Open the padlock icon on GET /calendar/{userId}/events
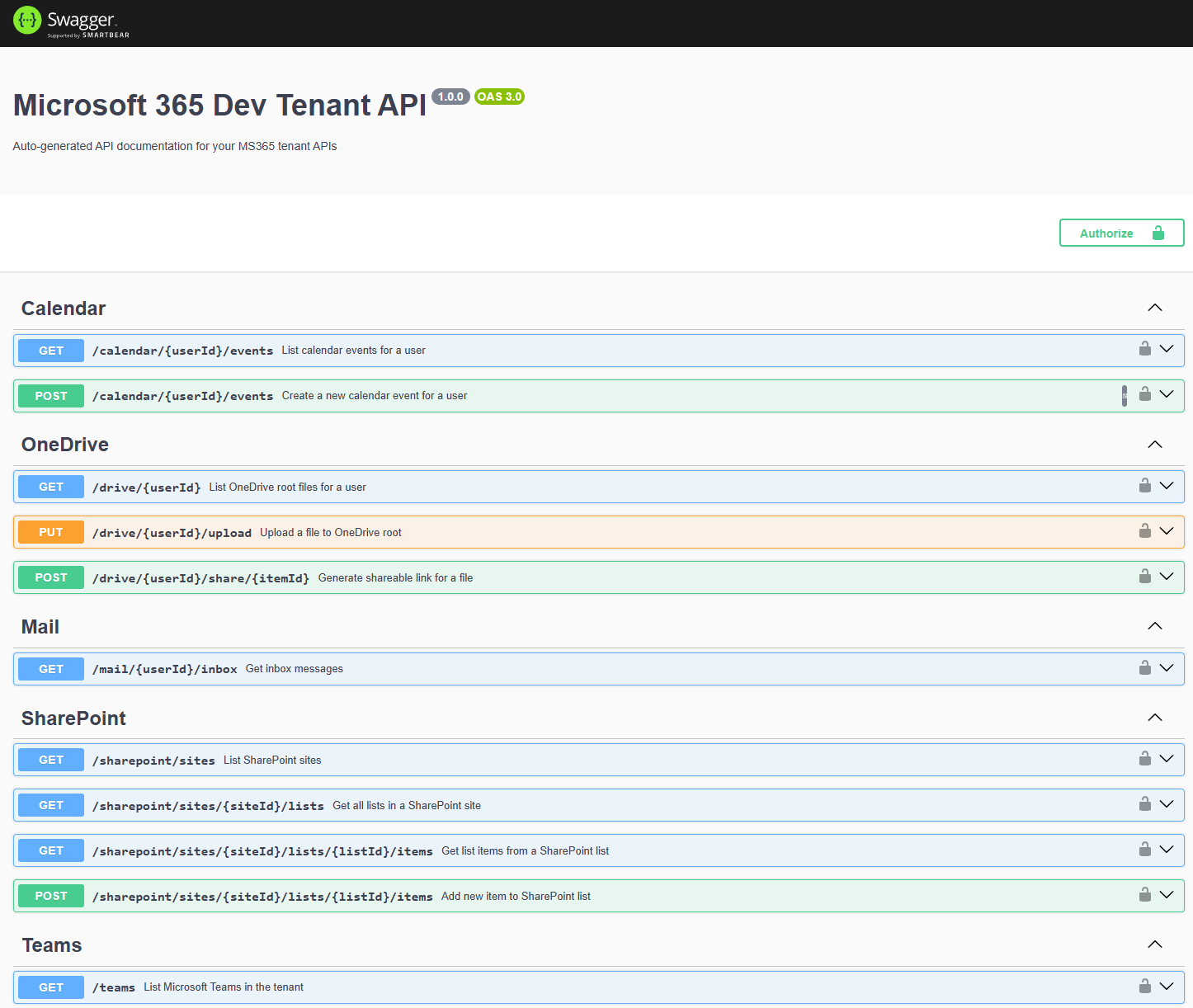 click(1145, 349)
